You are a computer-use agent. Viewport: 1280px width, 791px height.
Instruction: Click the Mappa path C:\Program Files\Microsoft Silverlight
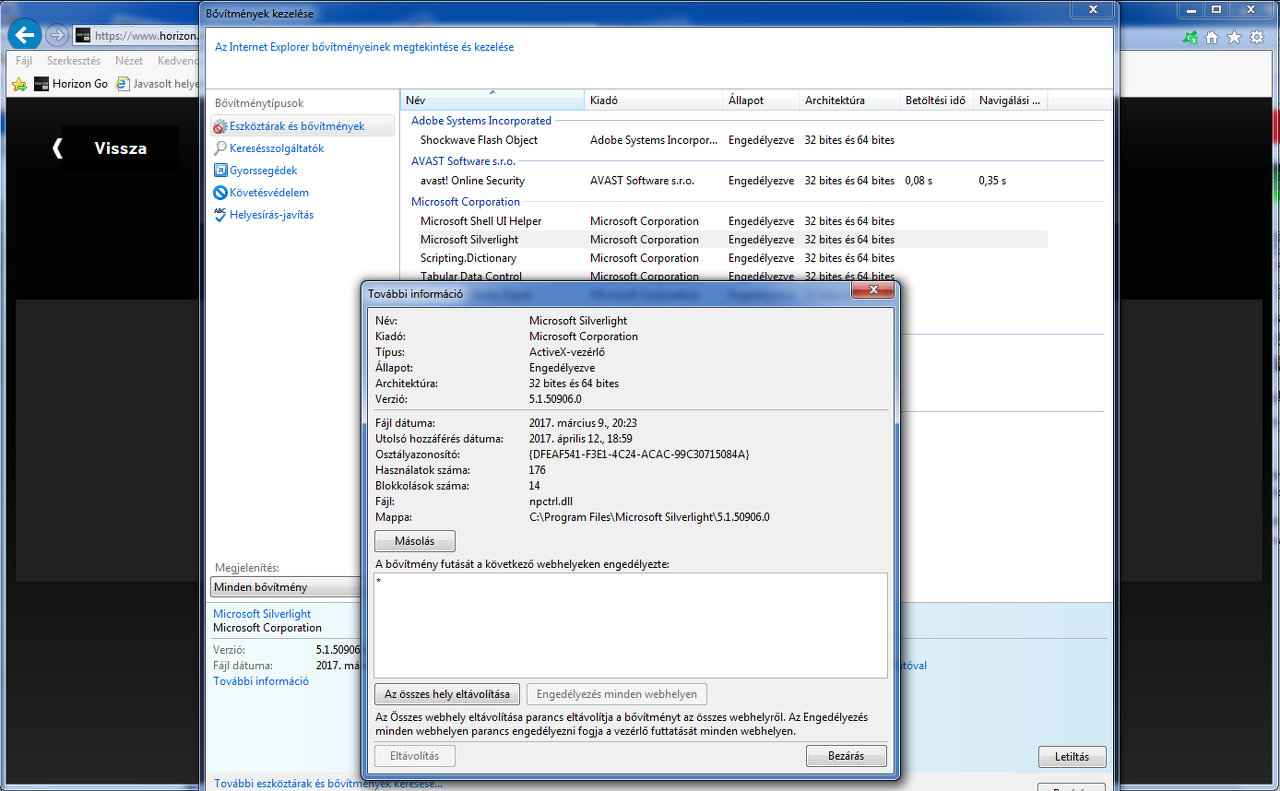pyautogui.click(x=649, y=517)
